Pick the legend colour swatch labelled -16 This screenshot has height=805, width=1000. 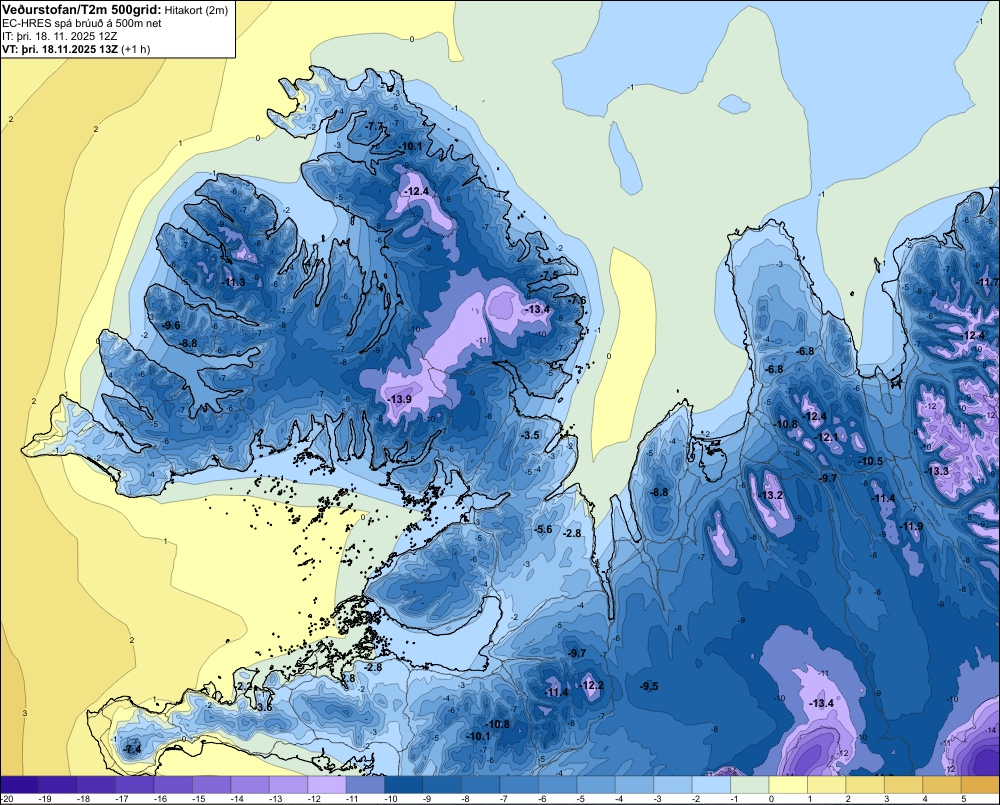click(x=173, y=784)
